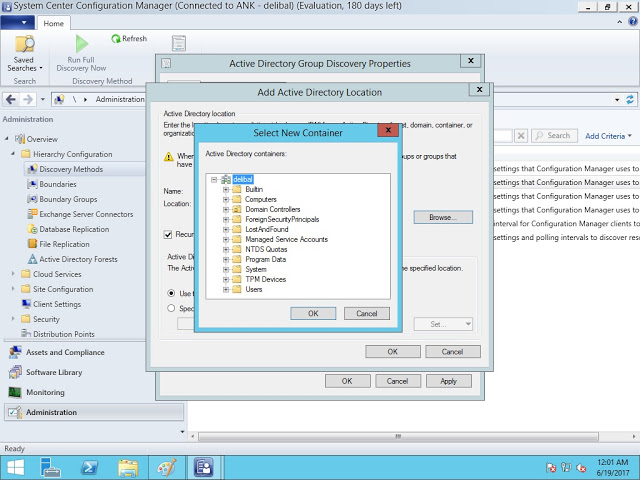The image size is (640, 480).
Task: Expand the Domain Controllers container
Action: point(226,209)
